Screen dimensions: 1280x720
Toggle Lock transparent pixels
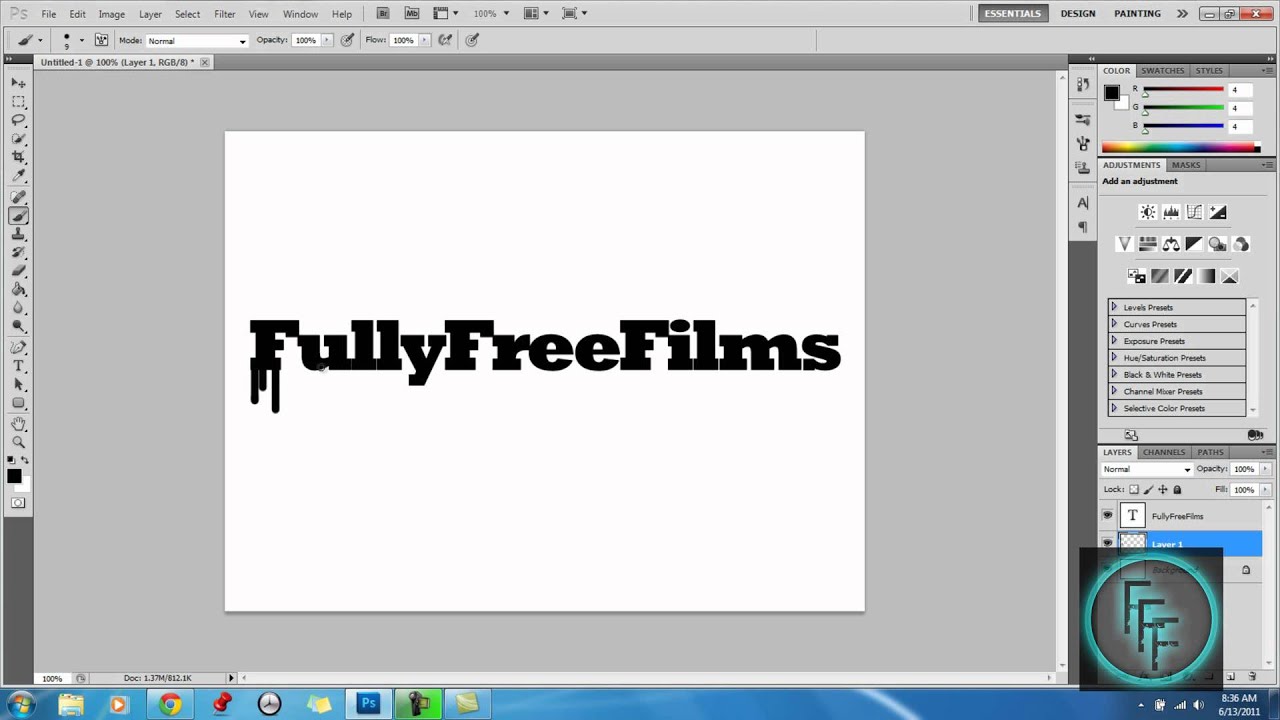pyautogui.click(x=1133, y=489)
